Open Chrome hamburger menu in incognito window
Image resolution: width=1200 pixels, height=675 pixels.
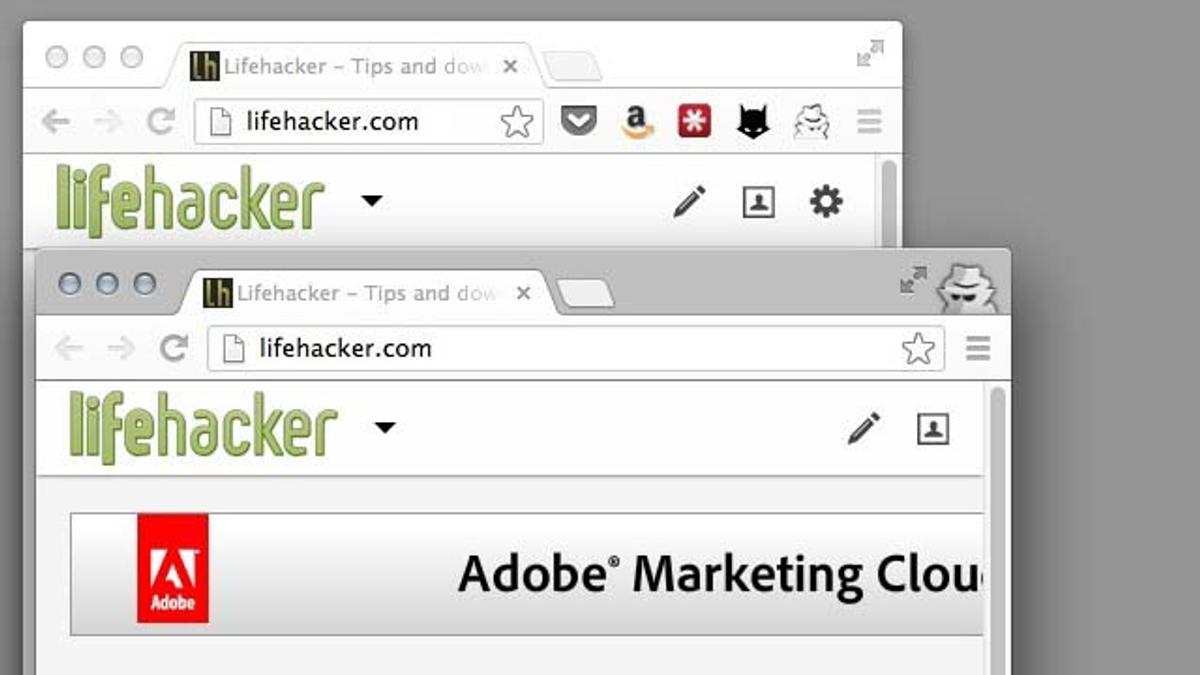click(x=978, y=348)
